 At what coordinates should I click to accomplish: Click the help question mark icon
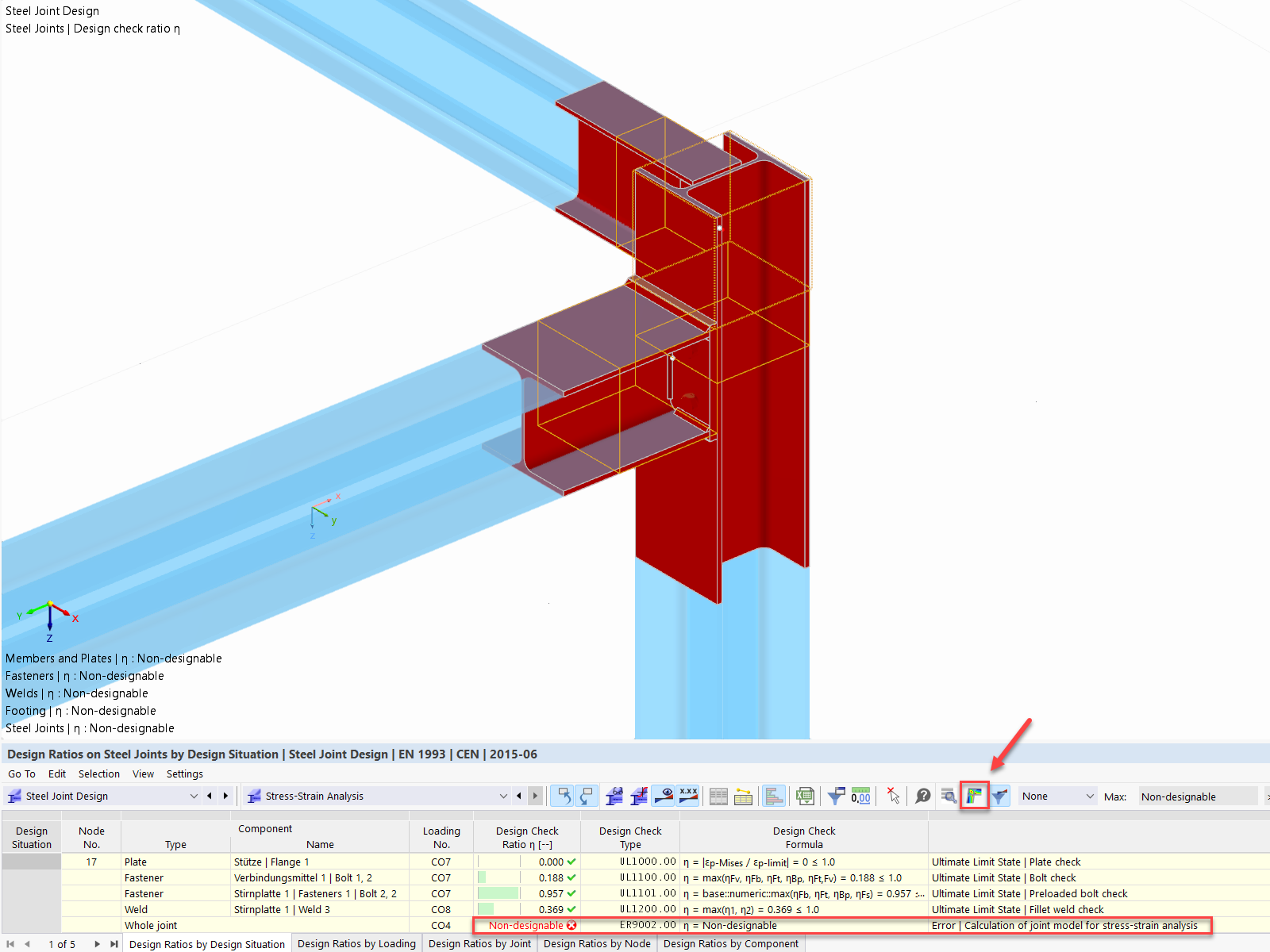(x=922, y=796)
